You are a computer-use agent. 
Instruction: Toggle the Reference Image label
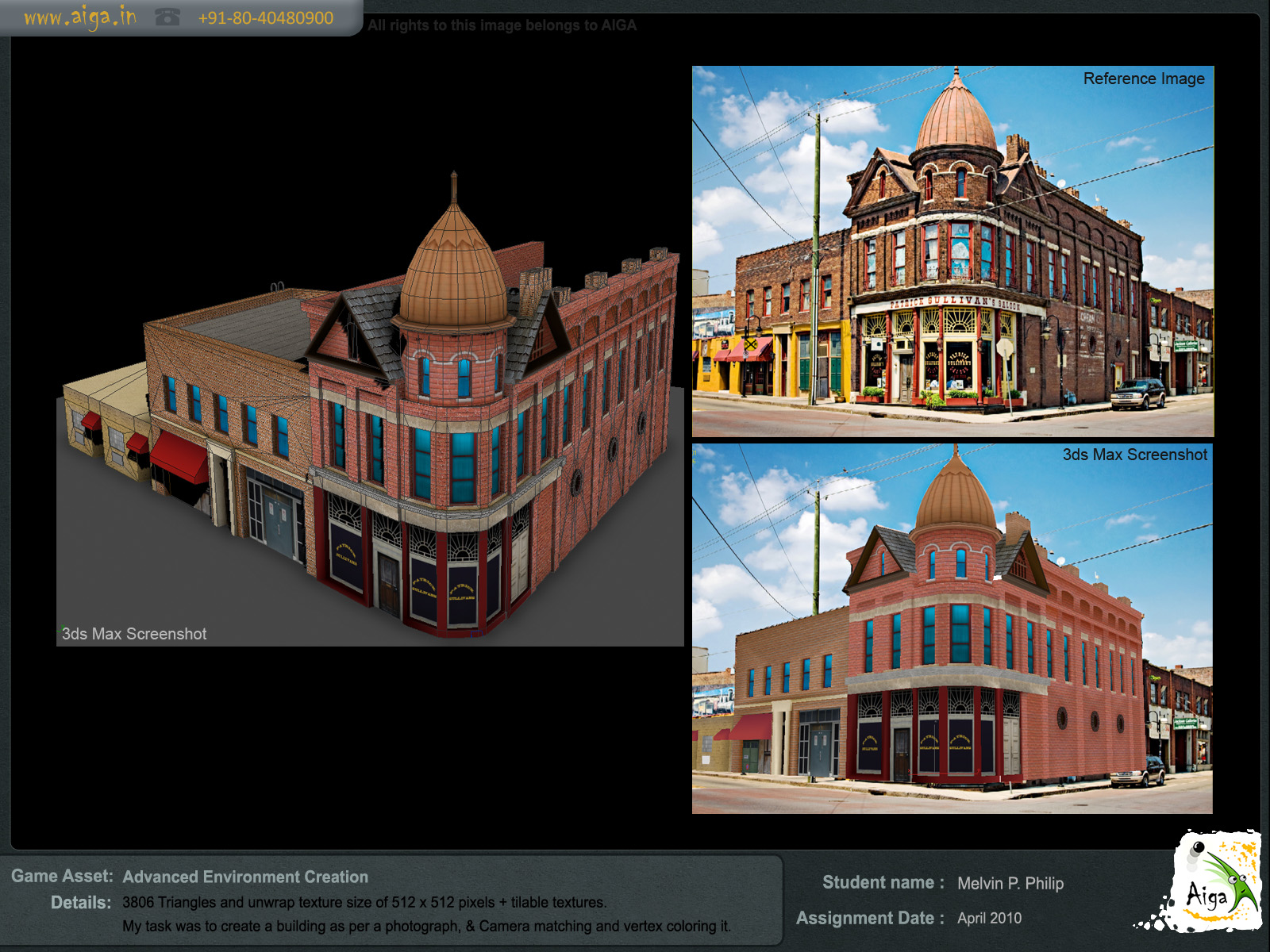1144,79
